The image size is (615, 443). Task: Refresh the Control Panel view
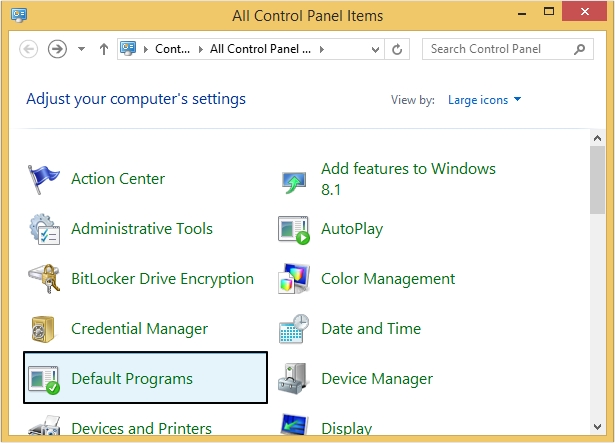pos(397,49)
